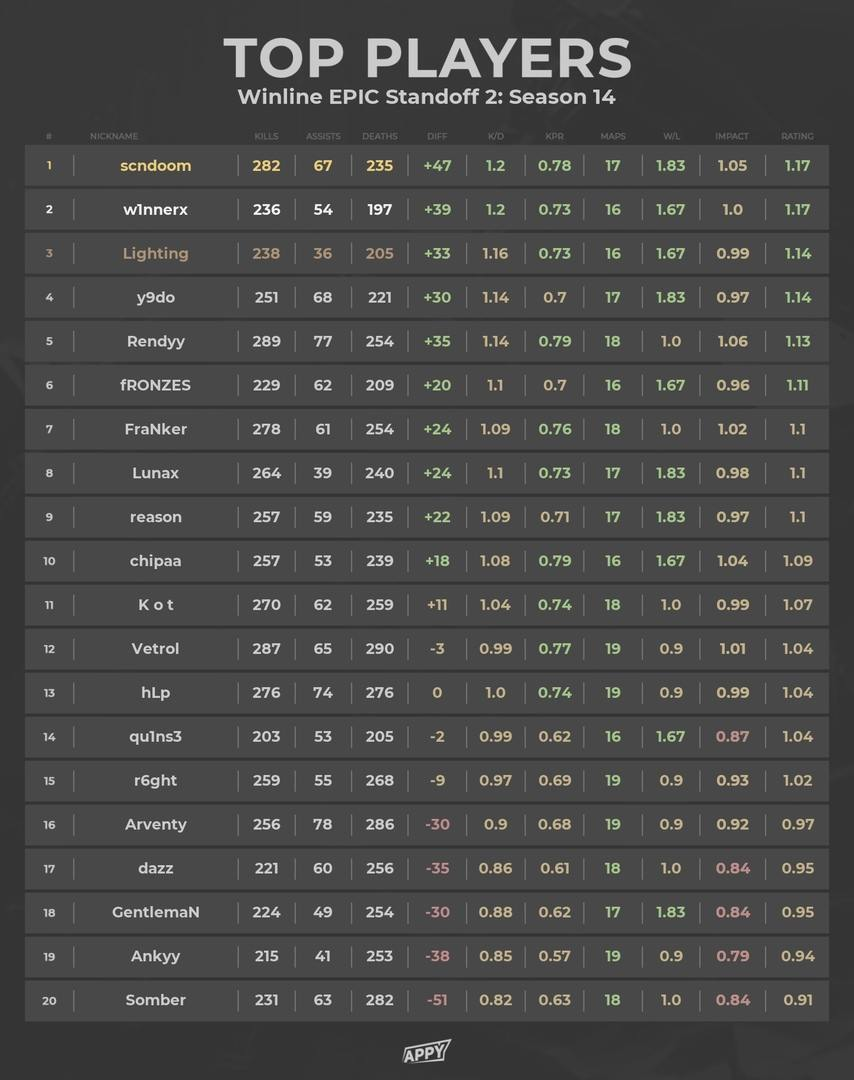The width and height of the screenshot is (854, 1080).
Task: Select the nickname FraNker
Action: click(x=156, y=429)
